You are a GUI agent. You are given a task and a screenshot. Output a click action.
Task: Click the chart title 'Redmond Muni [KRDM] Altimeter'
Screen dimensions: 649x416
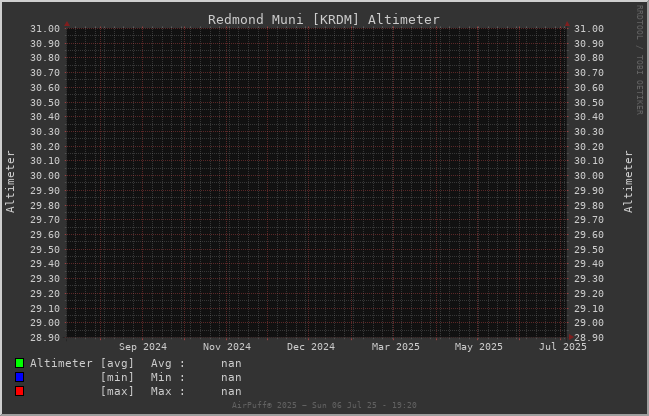[324, 19]
